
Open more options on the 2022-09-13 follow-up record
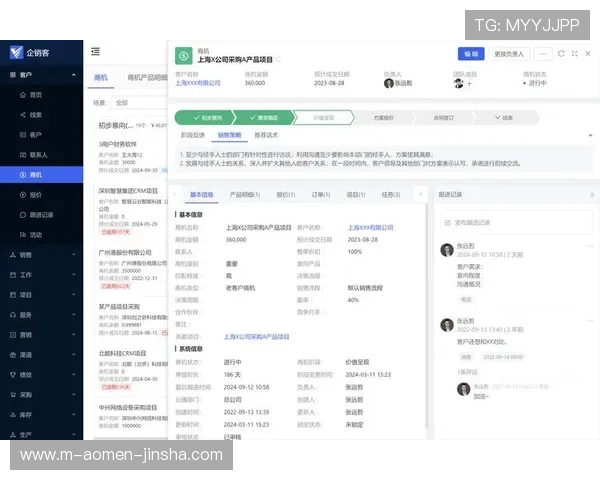[590, 321]
